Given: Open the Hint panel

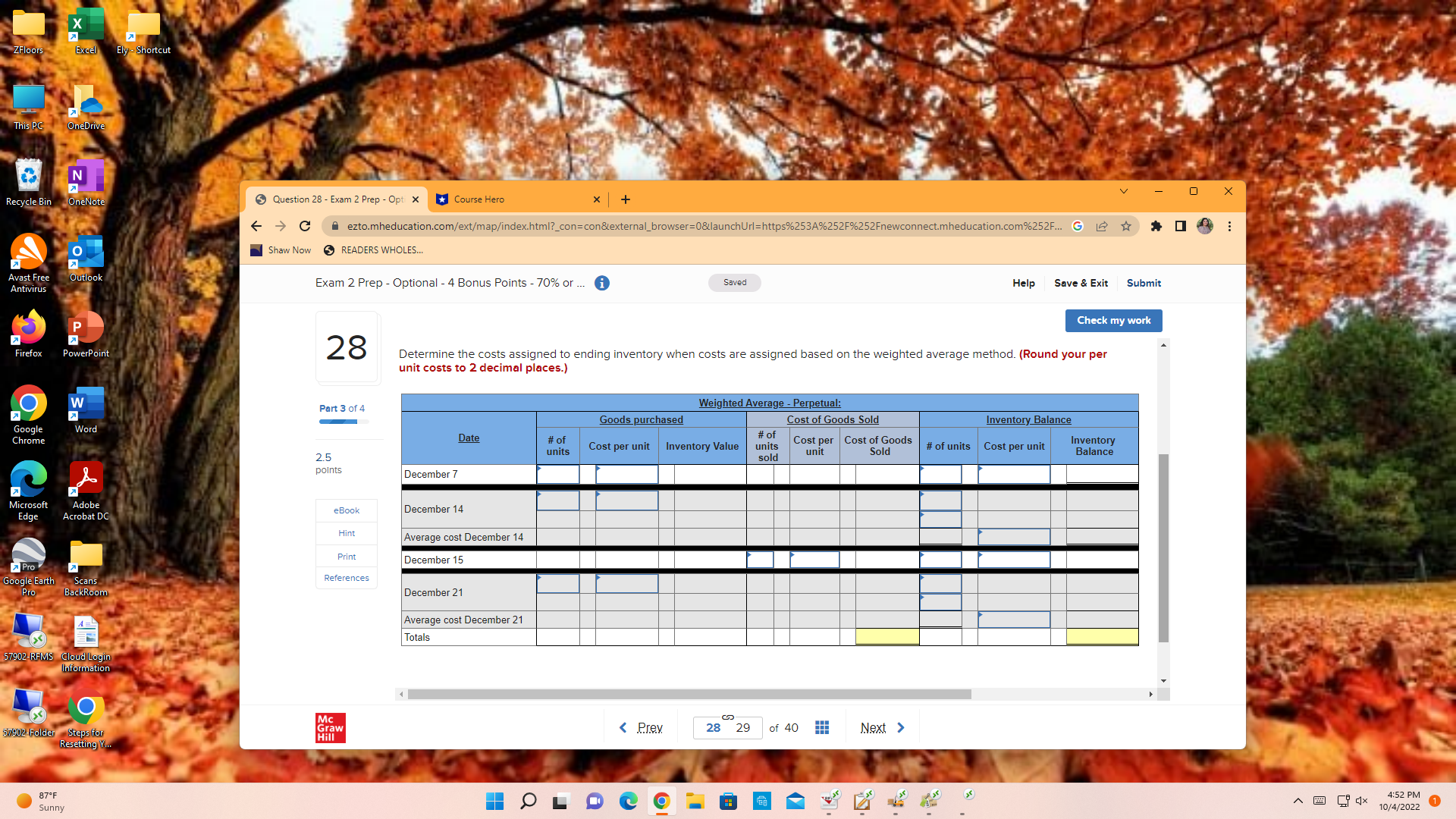Looking at the screenshot, I should click(346, 533).
